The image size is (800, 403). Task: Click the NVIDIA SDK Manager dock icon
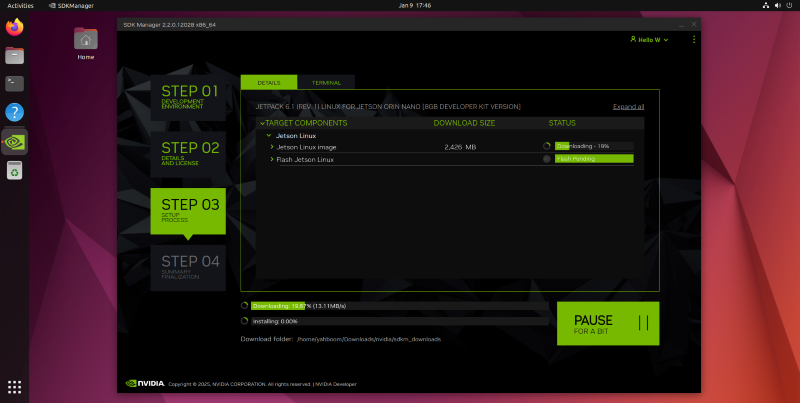15,141
